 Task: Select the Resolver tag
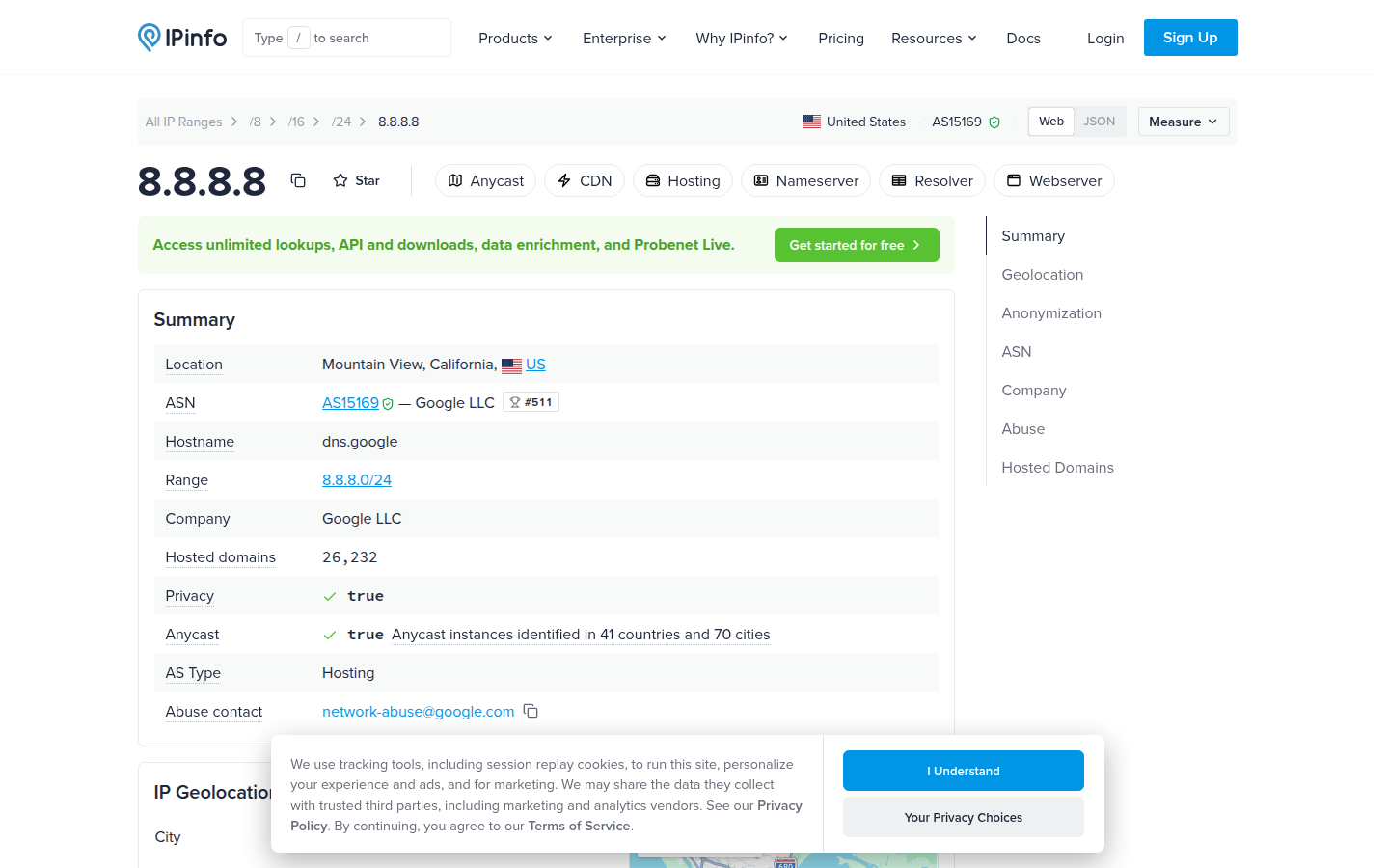click(x=932, y=180)
